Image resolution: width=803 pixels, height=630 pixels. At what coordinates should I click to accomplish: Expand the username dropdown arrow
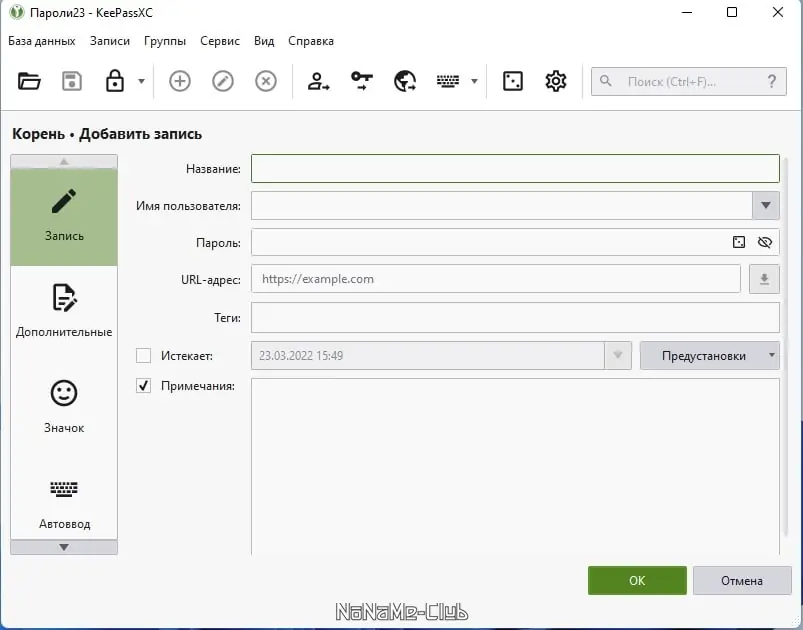[766, 205]
